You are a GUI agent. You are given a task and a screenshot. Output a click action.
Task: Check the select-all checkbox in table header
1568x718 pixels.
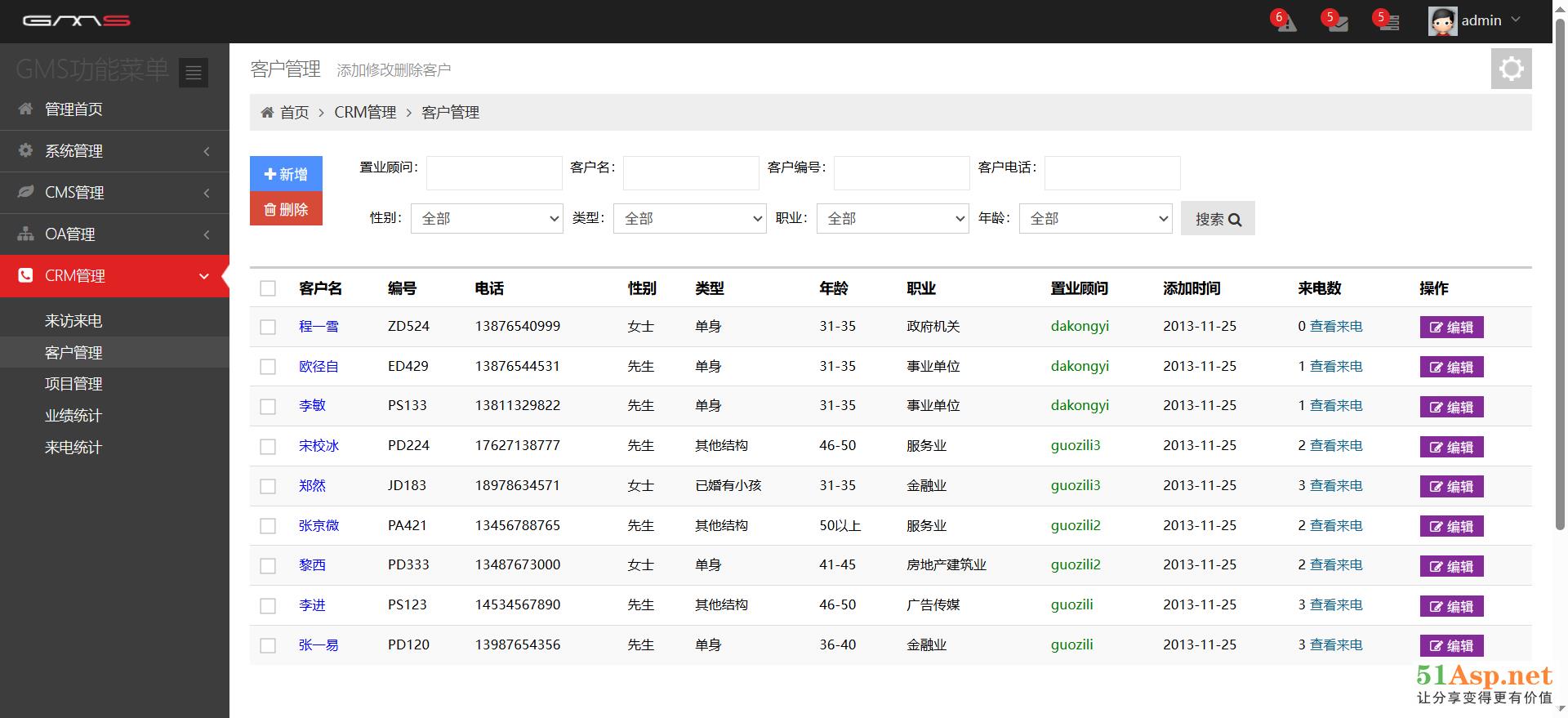point(268,288)
